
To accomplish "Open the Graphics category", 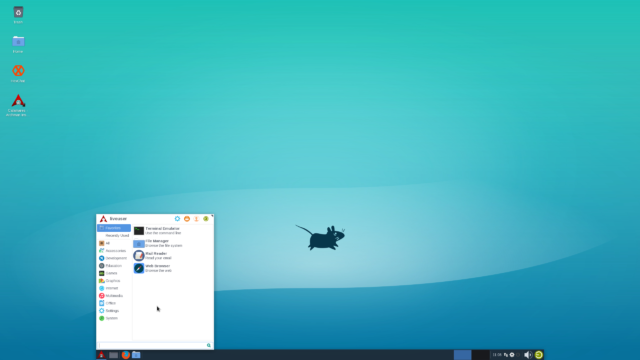I will point(114,281).
